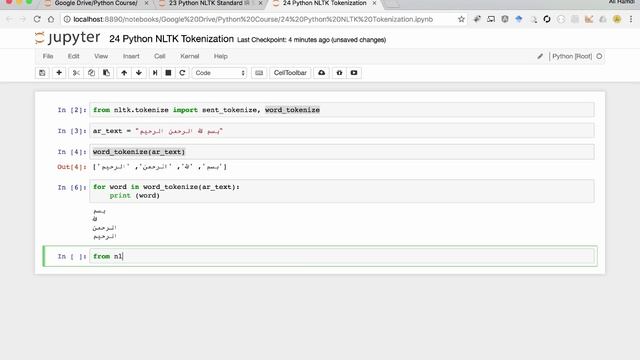Viewport: 640px width, 360px height.
Task: Switch to Google Drive/Python Course tab
Action: coord(96,3)
